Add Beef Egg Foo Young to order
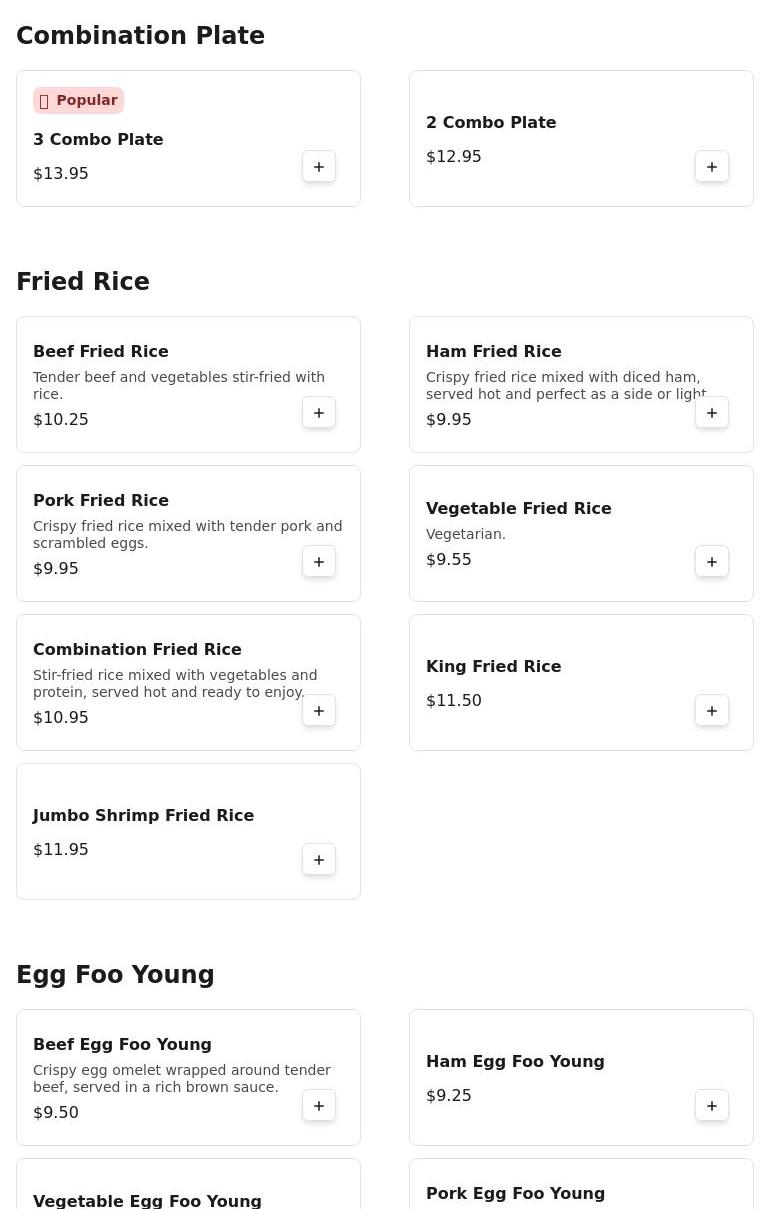Screen dimensions: 770x1209 pyautogui.click(x=319, y=1106)
